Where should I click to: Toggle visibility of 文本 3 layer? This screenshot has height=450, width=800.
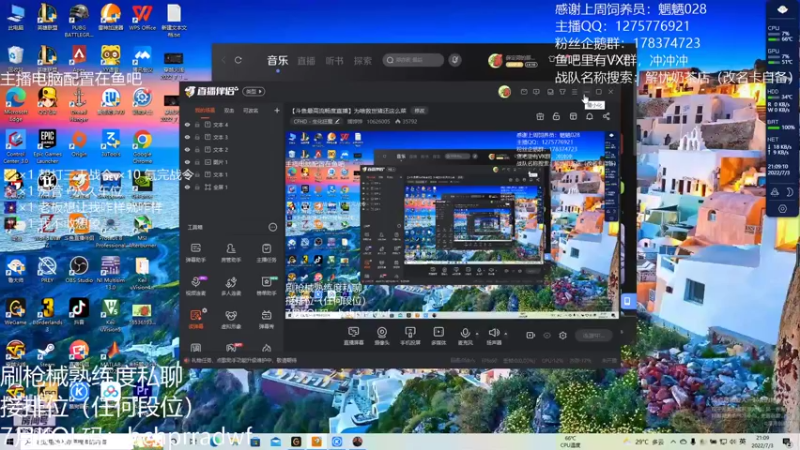(187, 137)
